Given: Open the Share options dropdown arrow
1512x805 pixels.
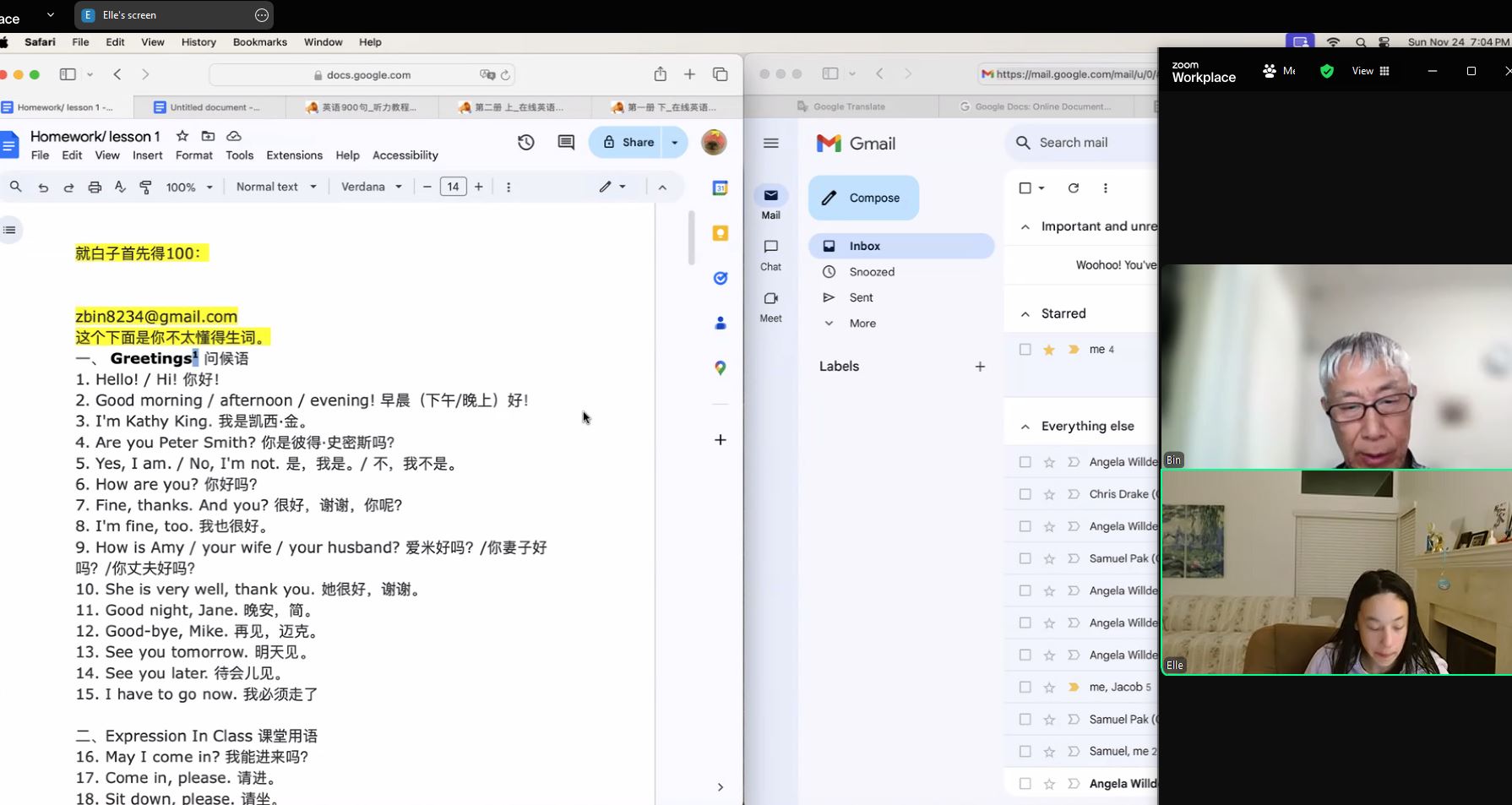Looking at the screenshot, I should (x=674, y=143).
